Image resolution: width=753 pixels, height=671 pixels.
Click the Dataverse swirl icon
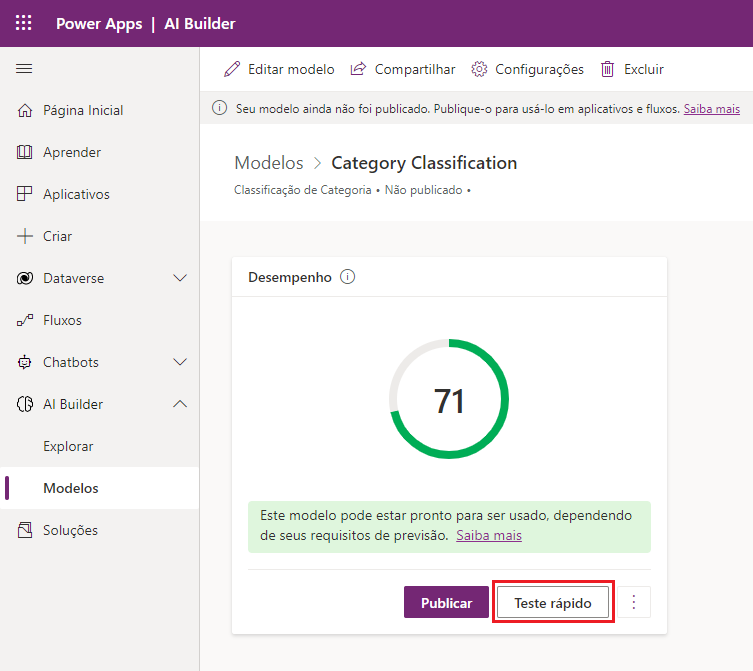coord(24,278)
